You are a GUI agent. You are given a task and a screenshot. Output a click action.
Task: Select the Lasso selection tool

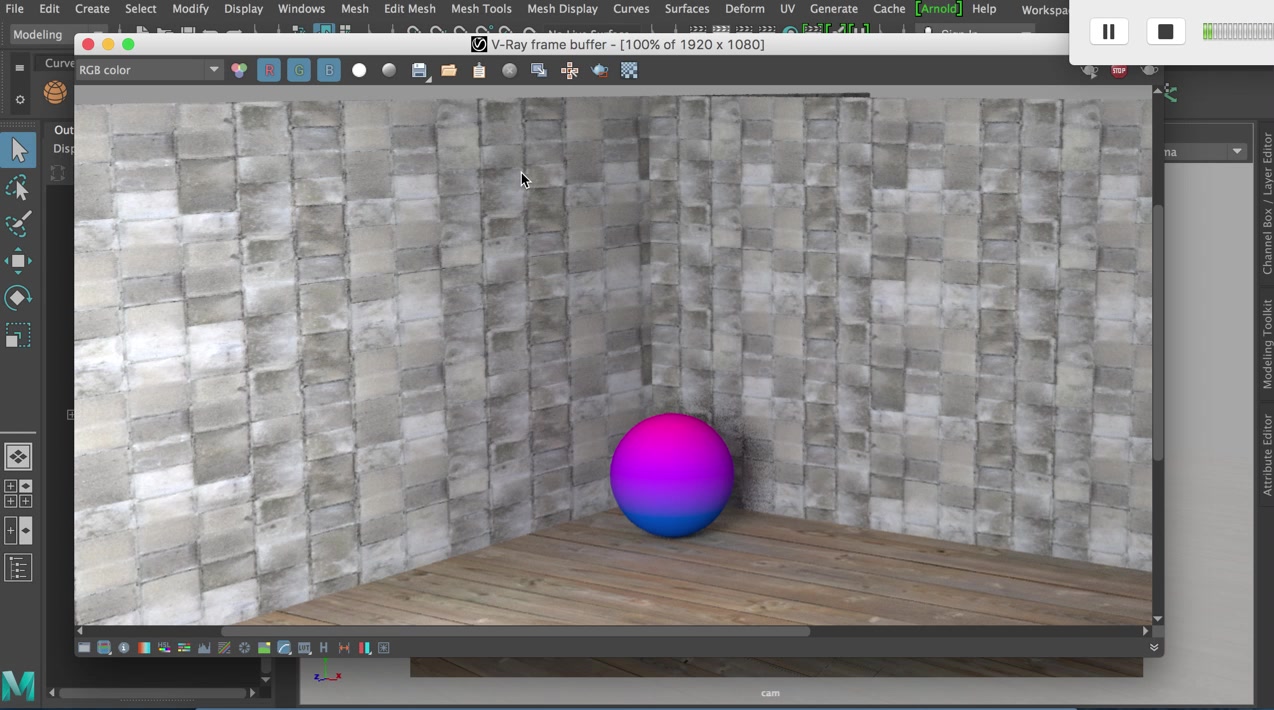[x=18, y=188]
